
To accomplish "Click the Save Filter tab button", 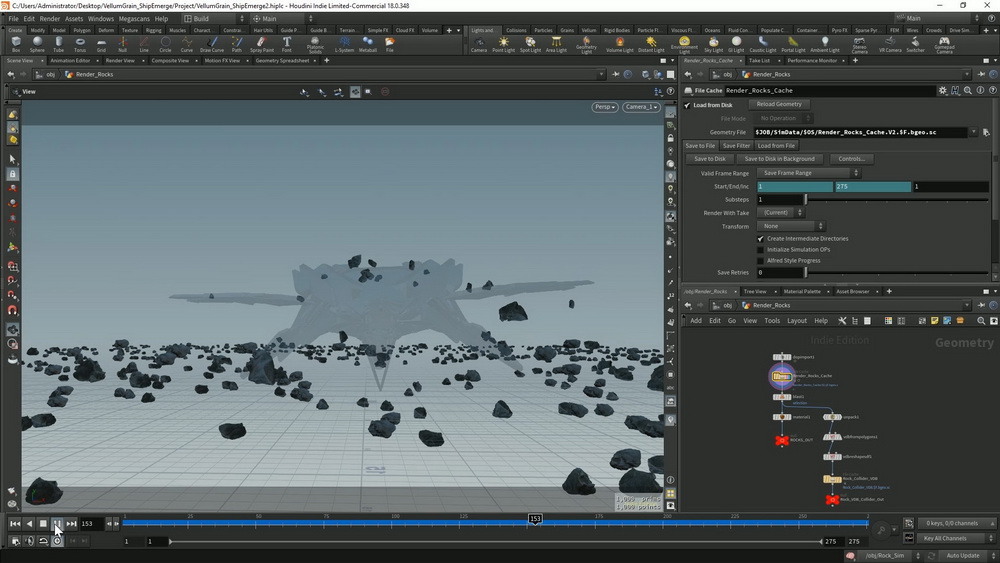I will (736, 146).
